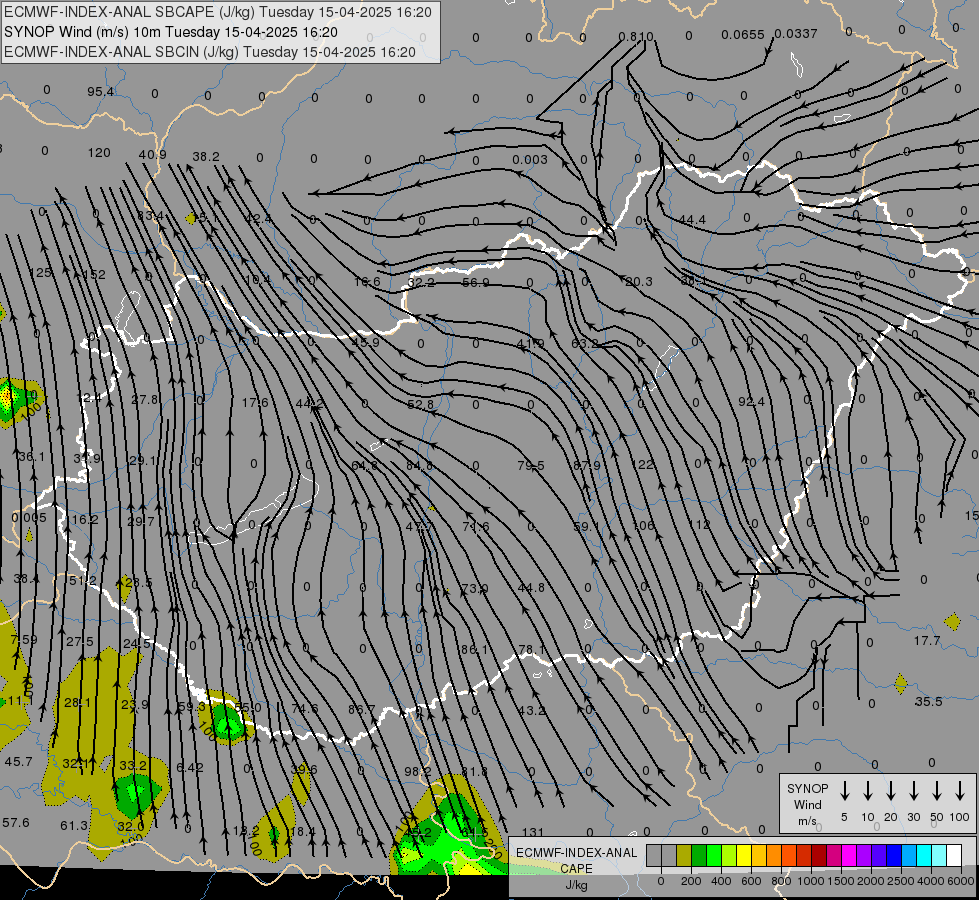Image resolution: width=979 pixels, height=900 pixels.
Task: Click the 50 m/s wind arrow in legend
Action: tap(937, 791)
